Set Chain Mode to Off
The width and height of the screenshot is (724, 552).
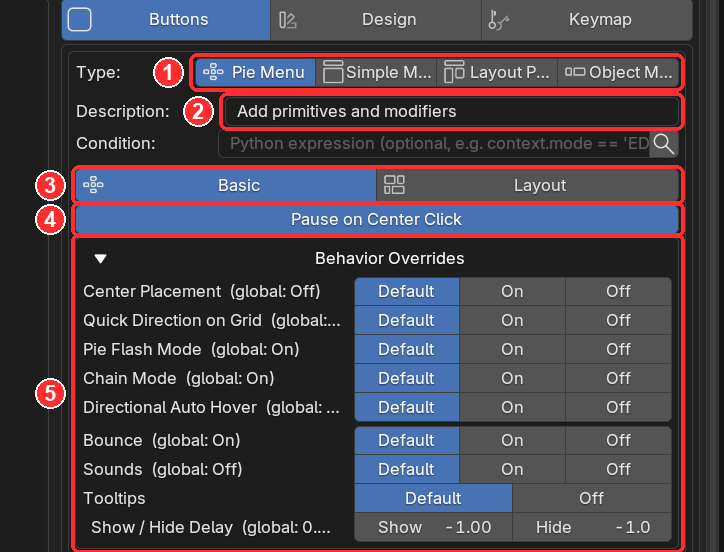pyautogui.click(x=618, y=378)
